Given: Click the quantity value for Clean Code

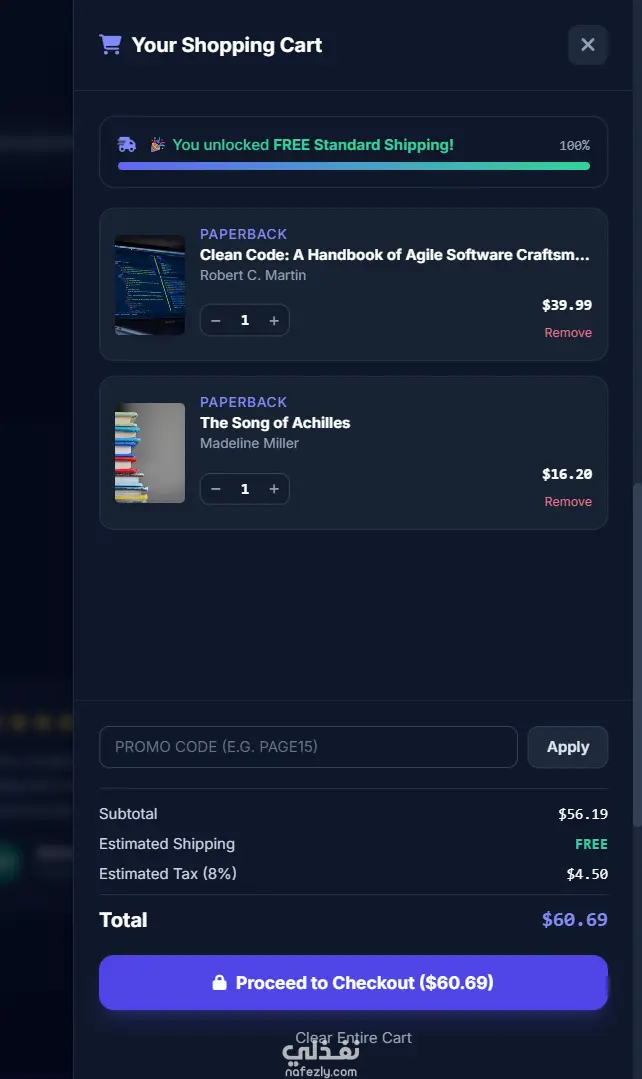Looking at the screenshot, I should (x=245, y=321).
